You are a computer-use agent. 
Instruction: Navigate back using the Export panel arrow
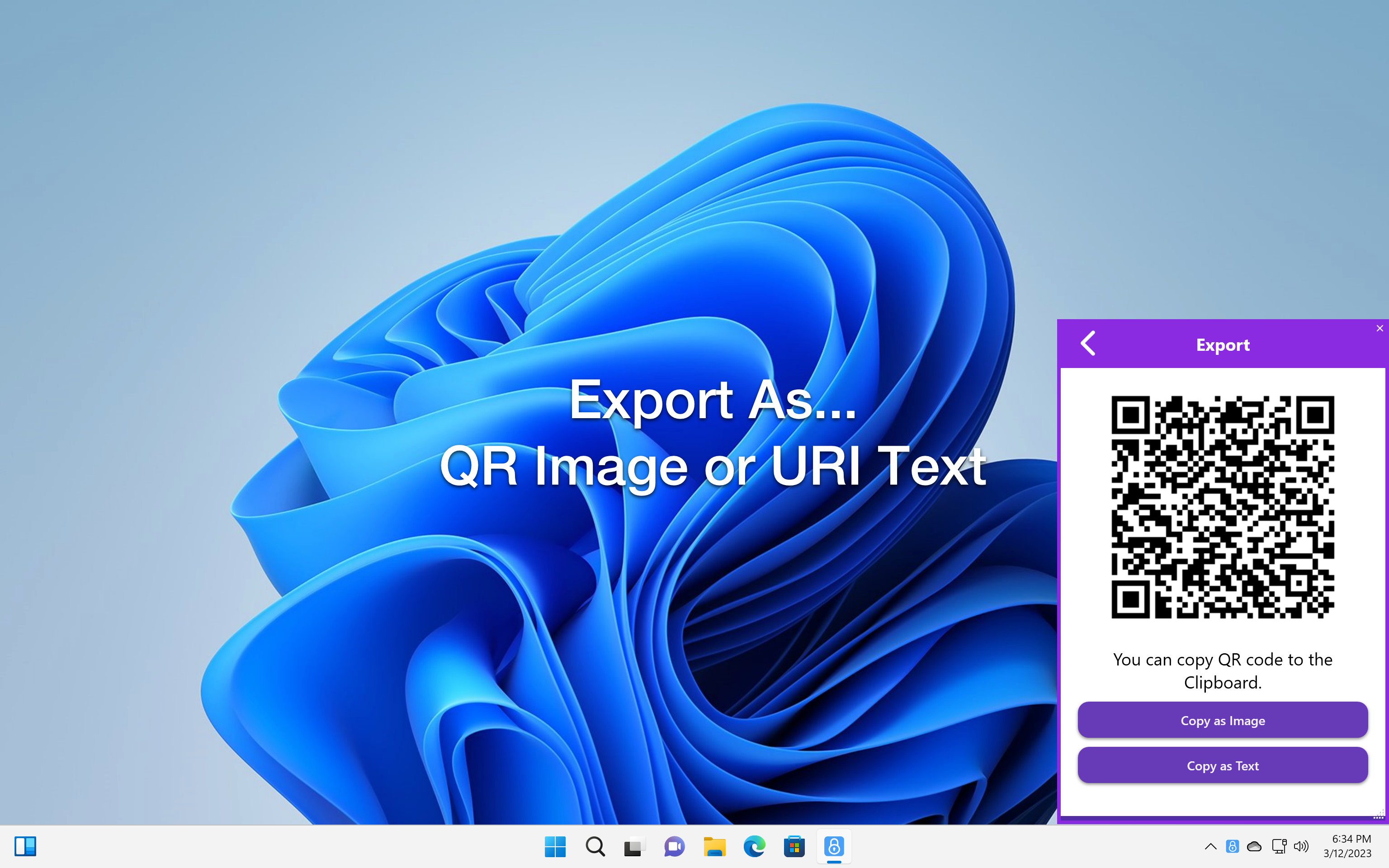coord(1088,343)
